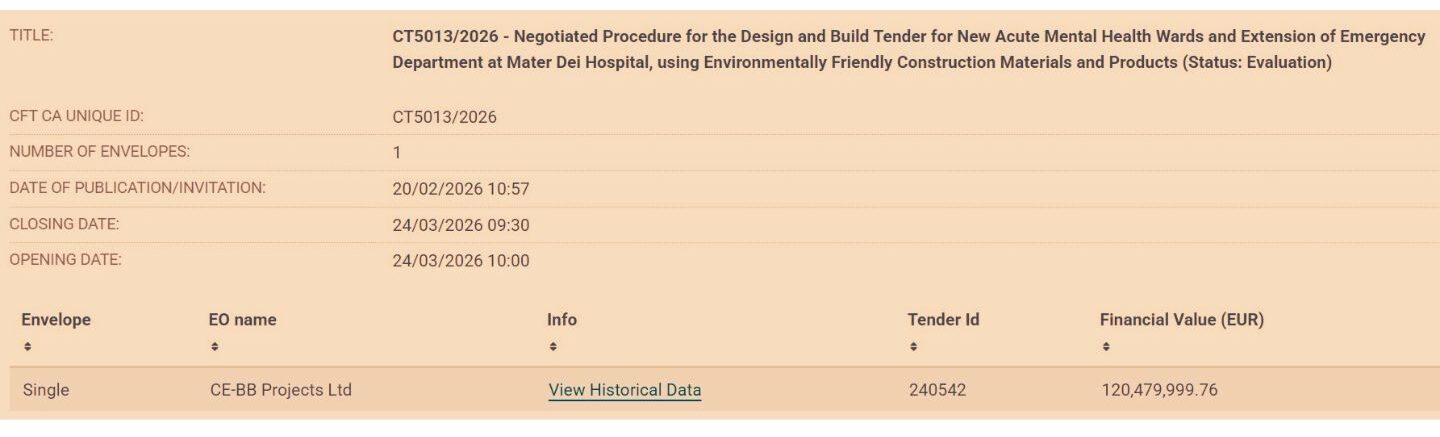Click the Envelope column header
This screenshot has height=437, width=1440.
[x=56, y=320]
